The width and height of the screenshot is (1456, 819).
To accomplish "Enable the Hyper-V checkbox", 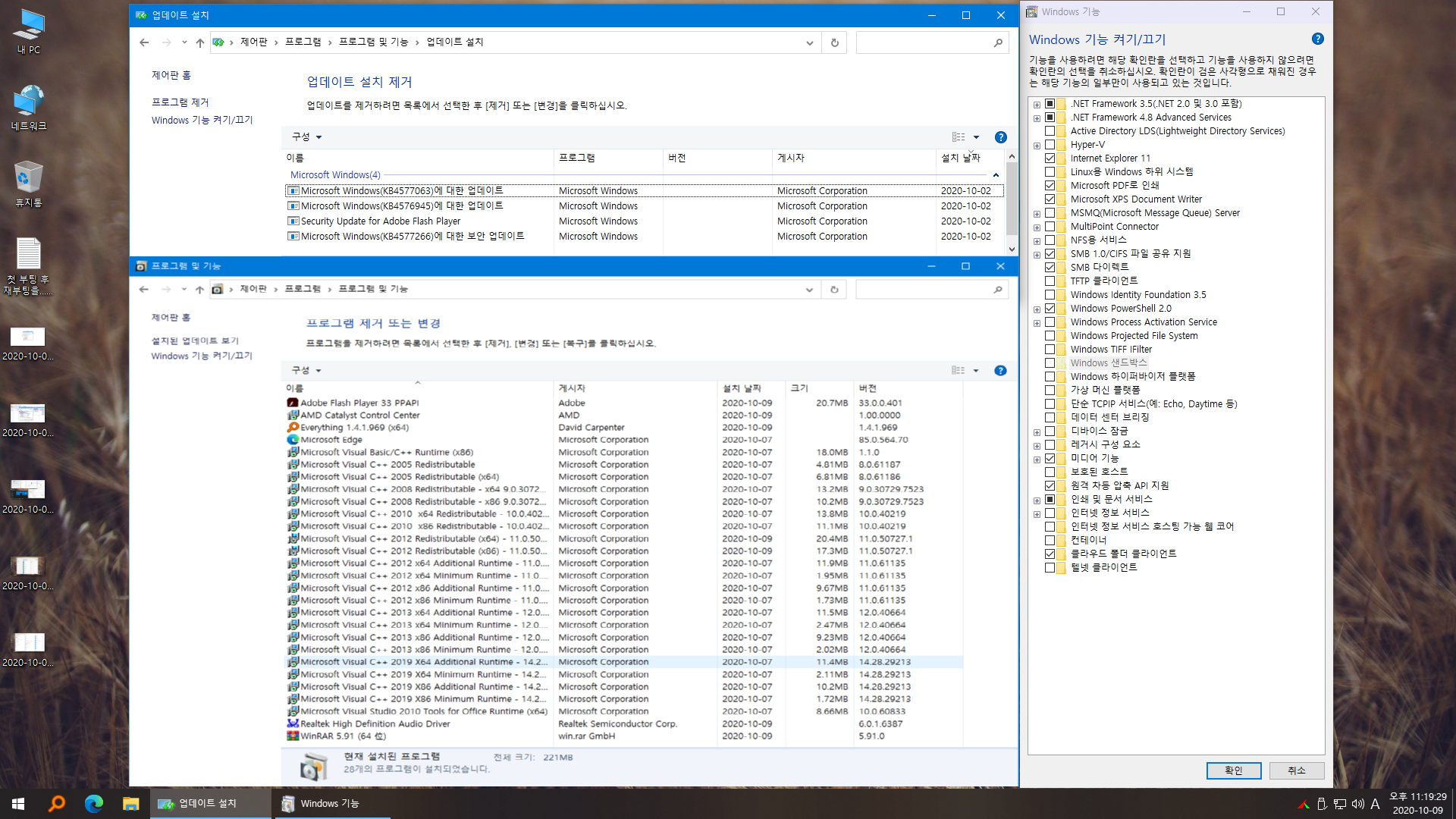I will point(1050,145).
